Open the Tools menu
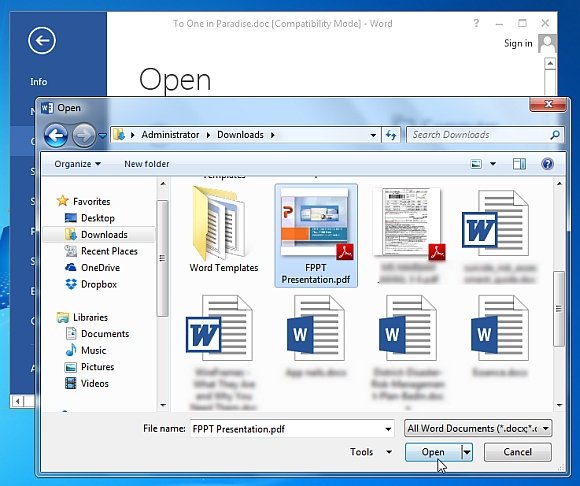The width and height of the screenshot is (580, 486). tap(371, 452)
